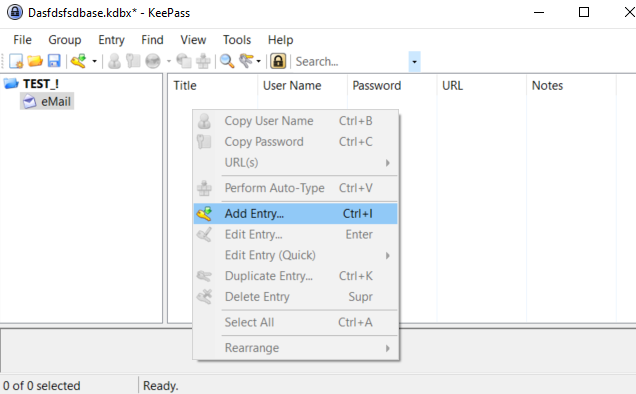Click the Auto-Type icon in context menu
This screenshot has height=394, width=636.
coord(204,188)
